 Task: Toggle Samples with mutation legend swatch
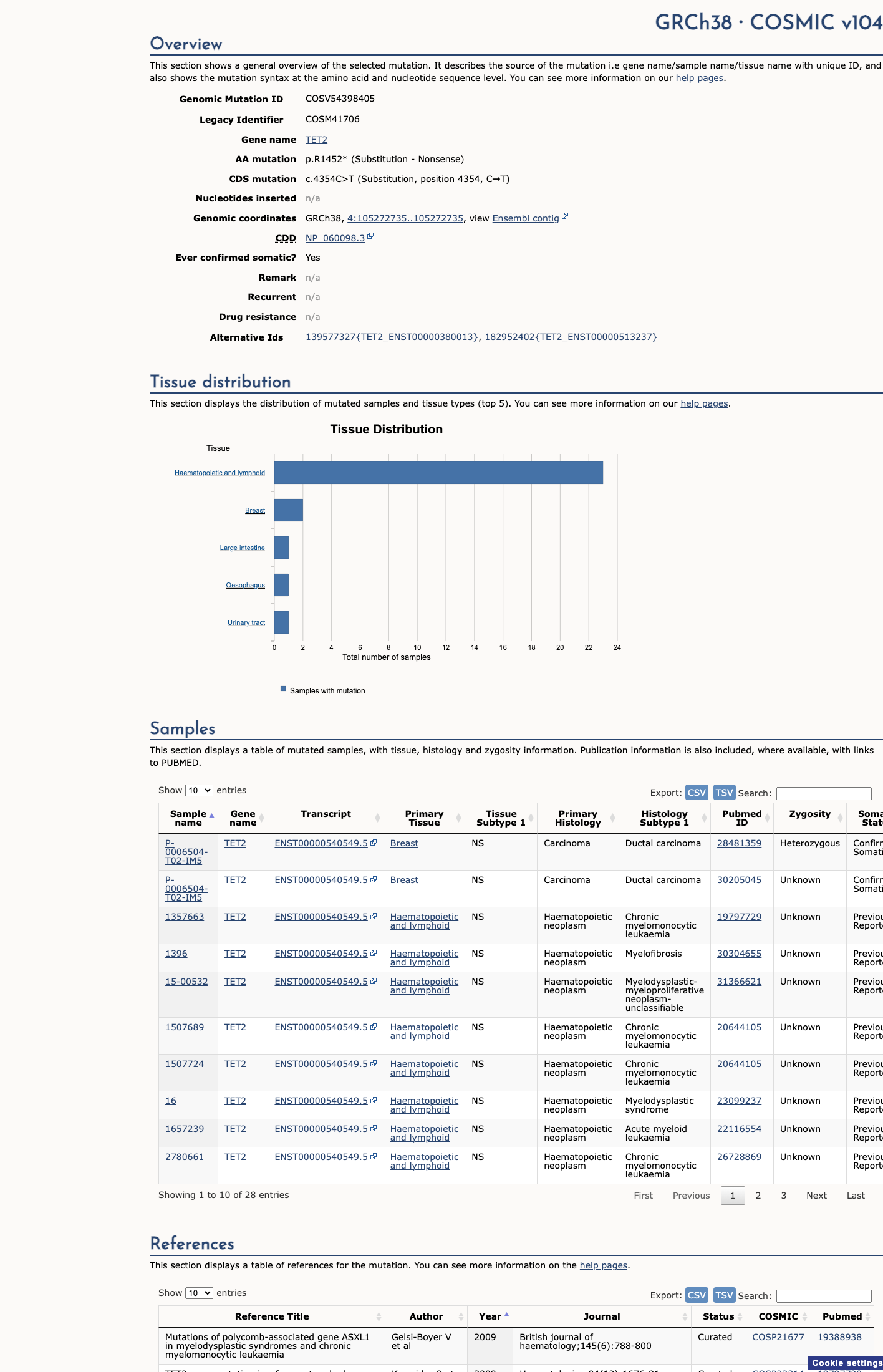tap(283, 689)
